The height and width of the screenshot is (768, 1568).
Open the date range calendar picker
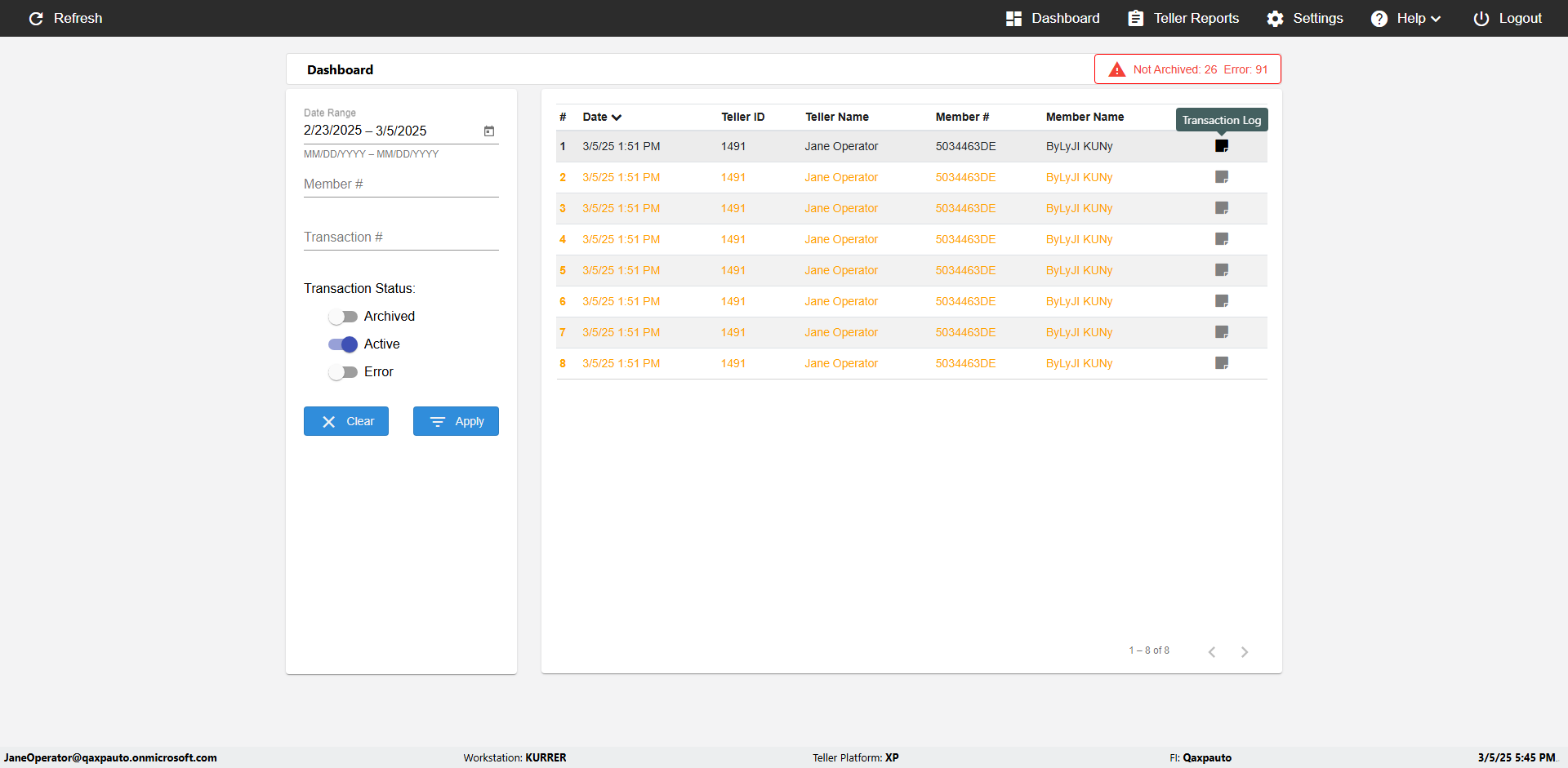(489, 131)
